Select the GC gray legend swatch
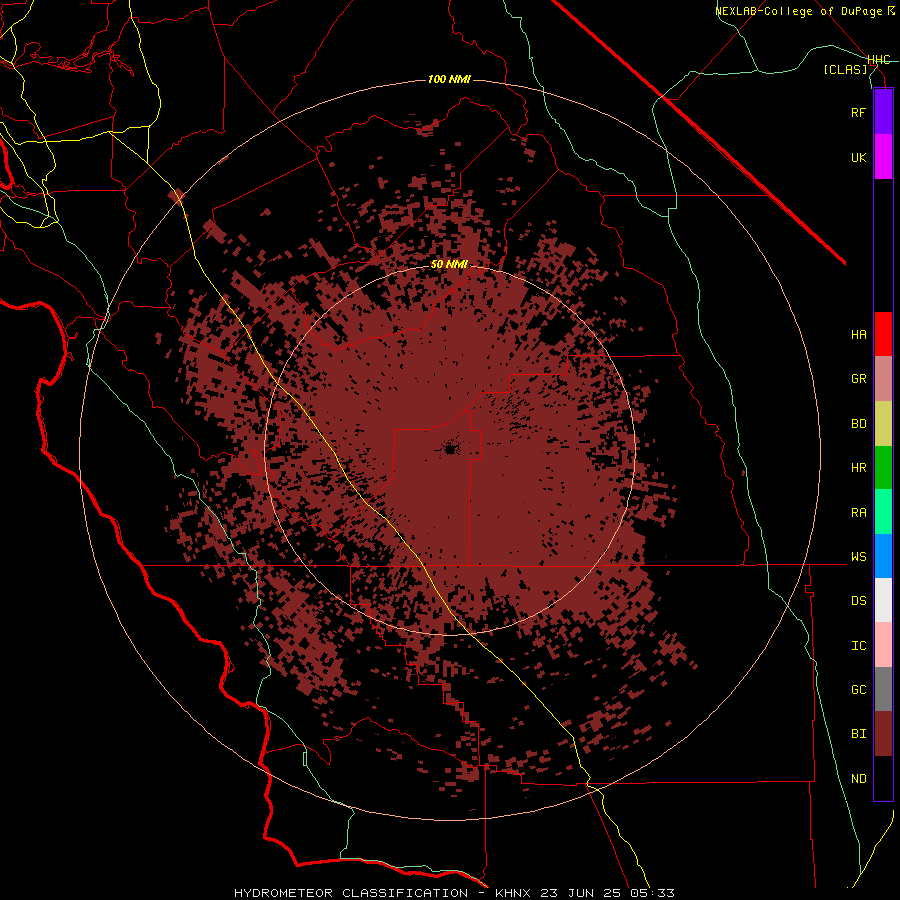This screenshot has height=900, width=900. pyautogui.click(x=883, y=689)
